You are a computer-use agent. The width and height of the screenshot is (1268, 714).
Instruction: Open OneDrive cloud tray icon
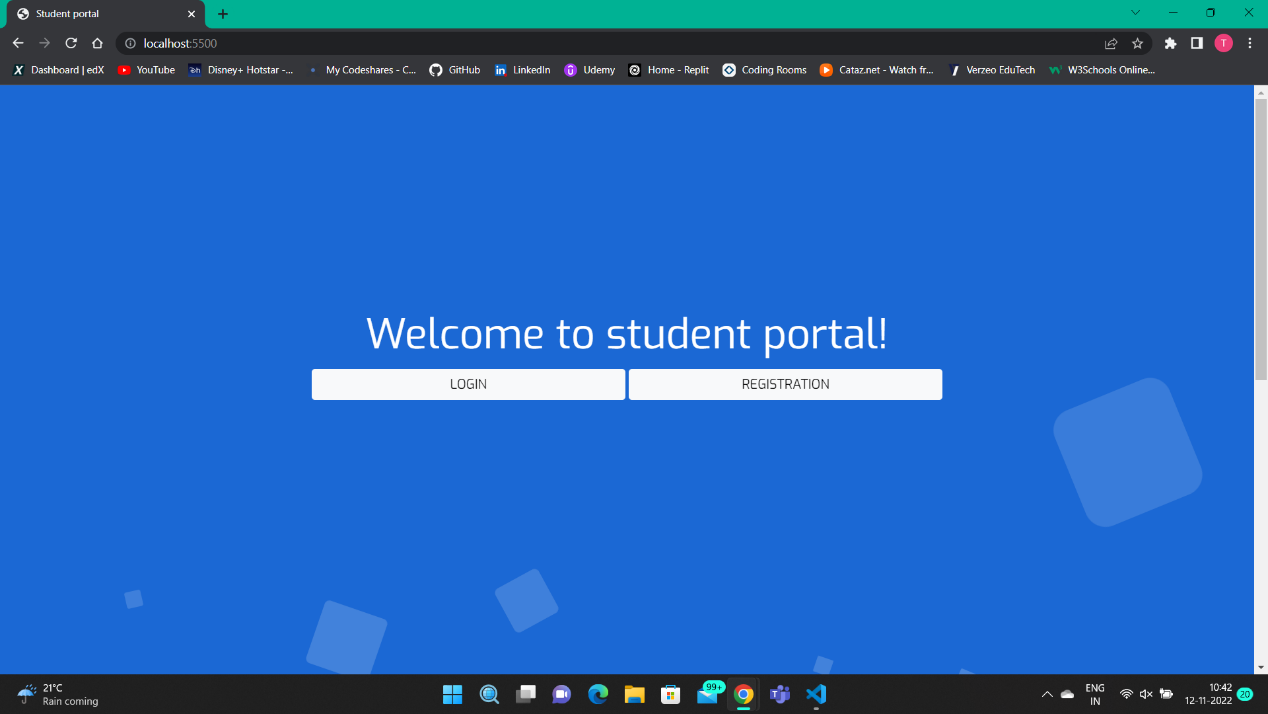(x=1068, y=694)
